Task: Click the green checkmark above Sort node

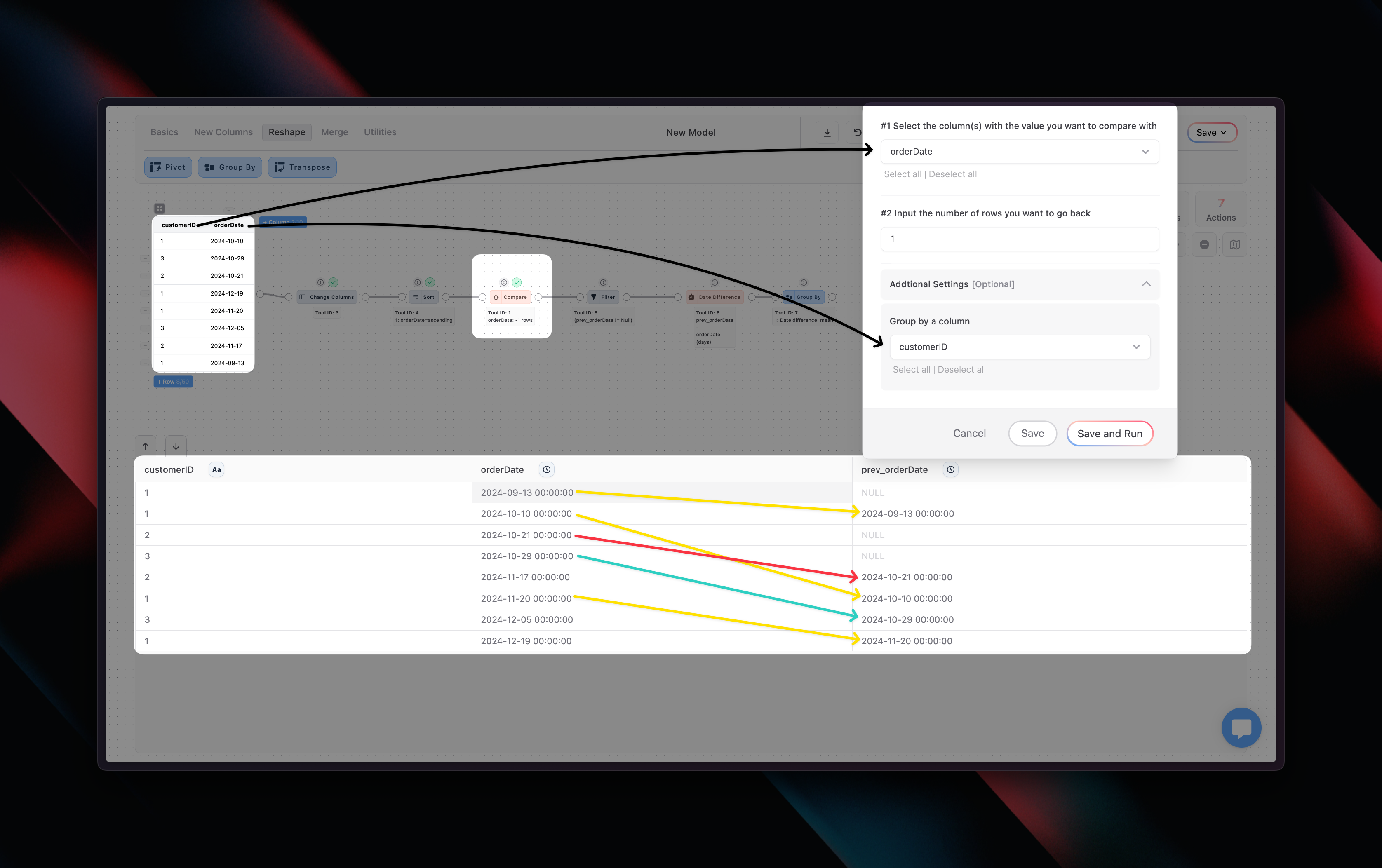Action: pos(430,282)
